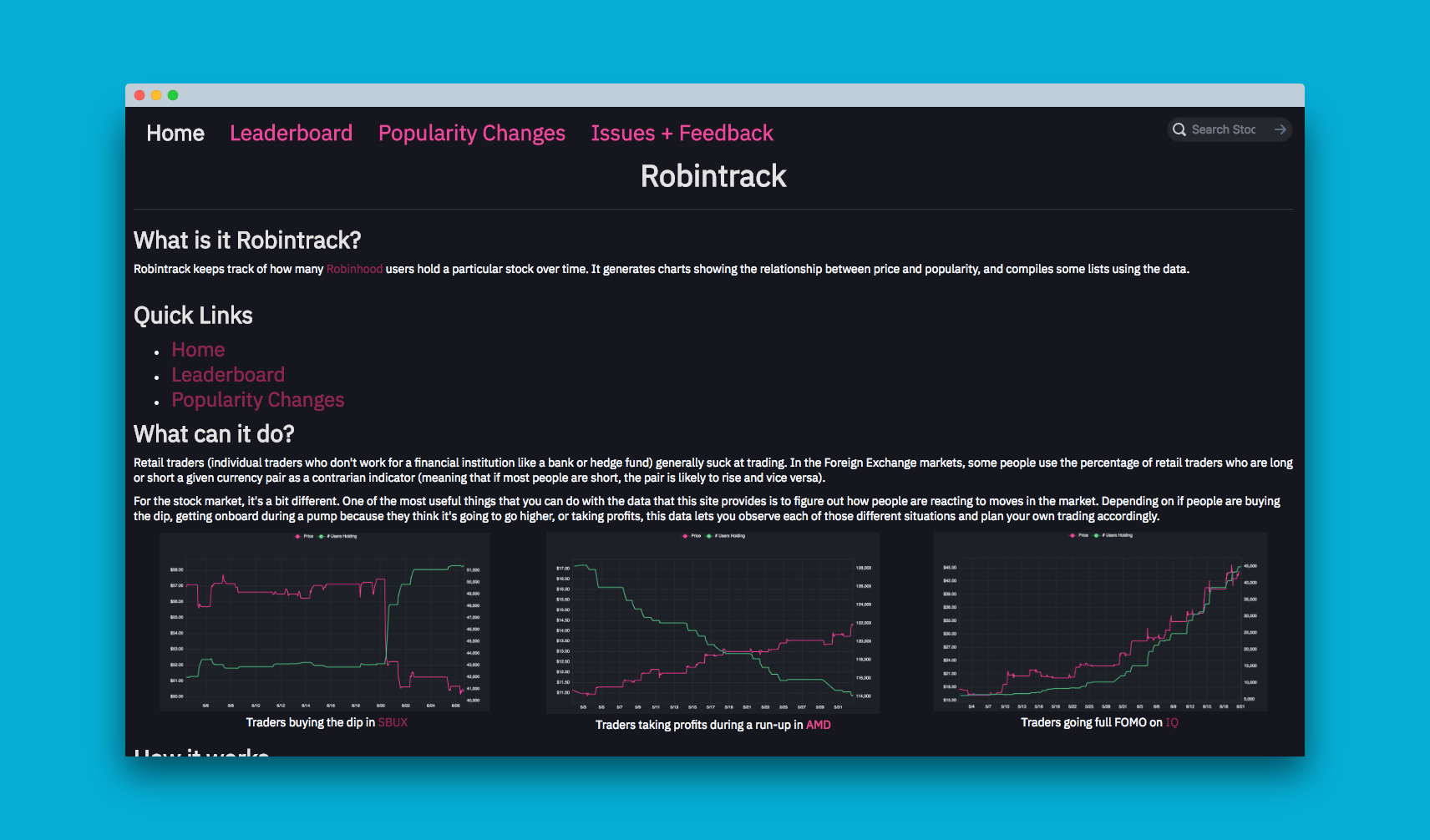The height and width of the screenshot is (840, 1430).
Task: Open Leaderboard from the top navigation
Action: tap(291, 133)
